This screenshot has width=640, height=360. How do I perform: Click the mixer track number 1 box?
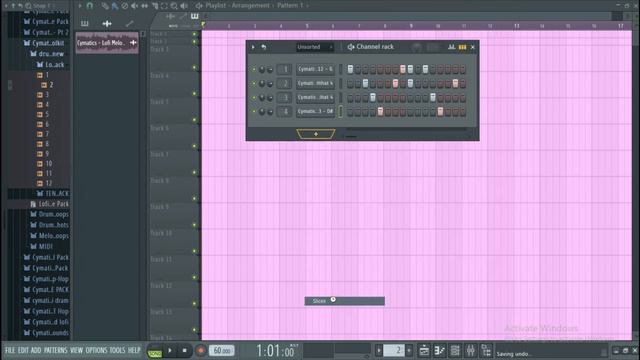point(285,69)
